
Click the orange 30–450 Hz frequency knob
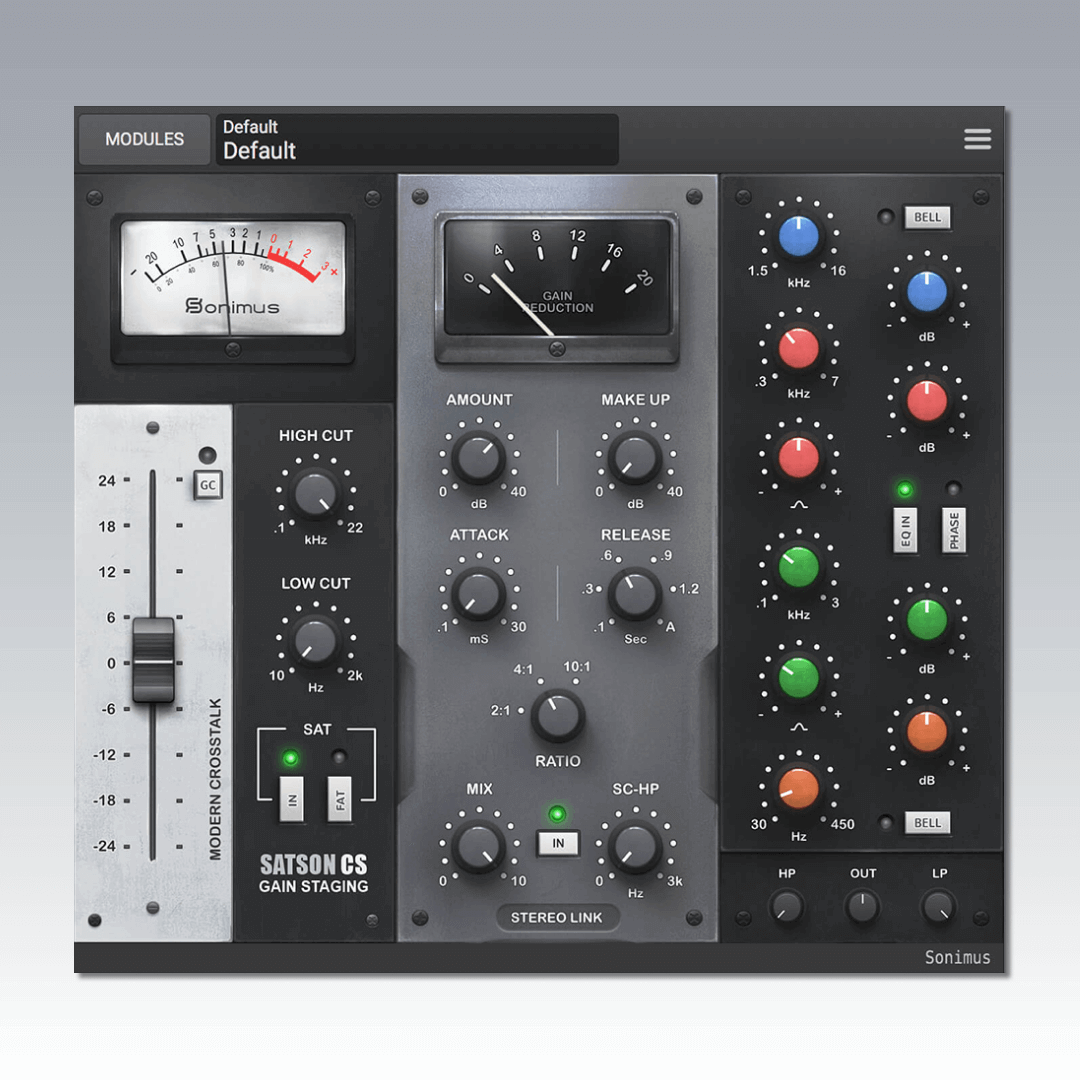[799, 789]
